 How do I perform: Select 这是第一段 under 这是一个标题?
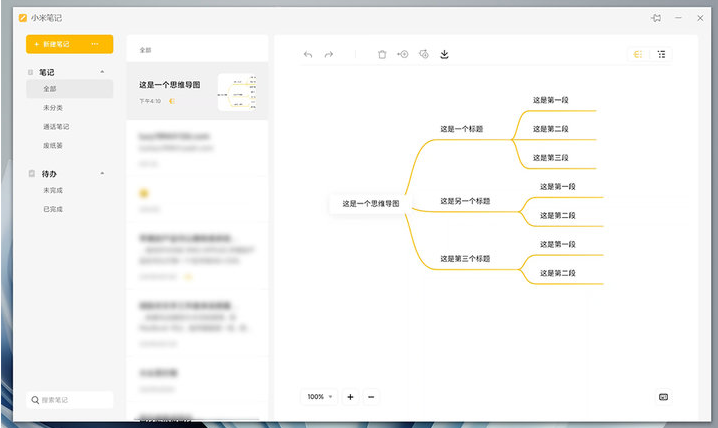coord(550,100)
